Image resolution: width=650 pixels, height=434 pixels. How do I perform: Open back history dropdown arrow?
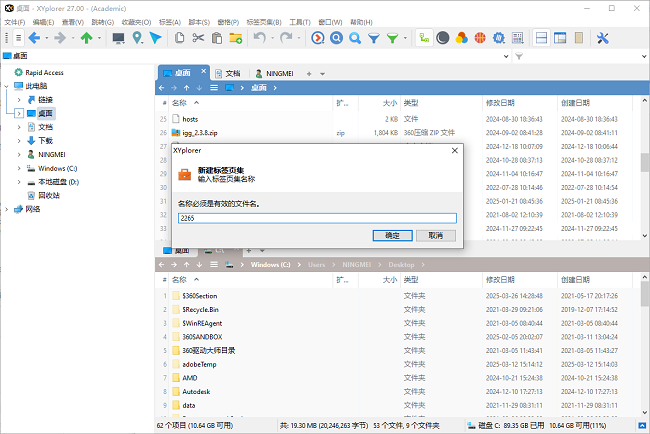(47, 38)
